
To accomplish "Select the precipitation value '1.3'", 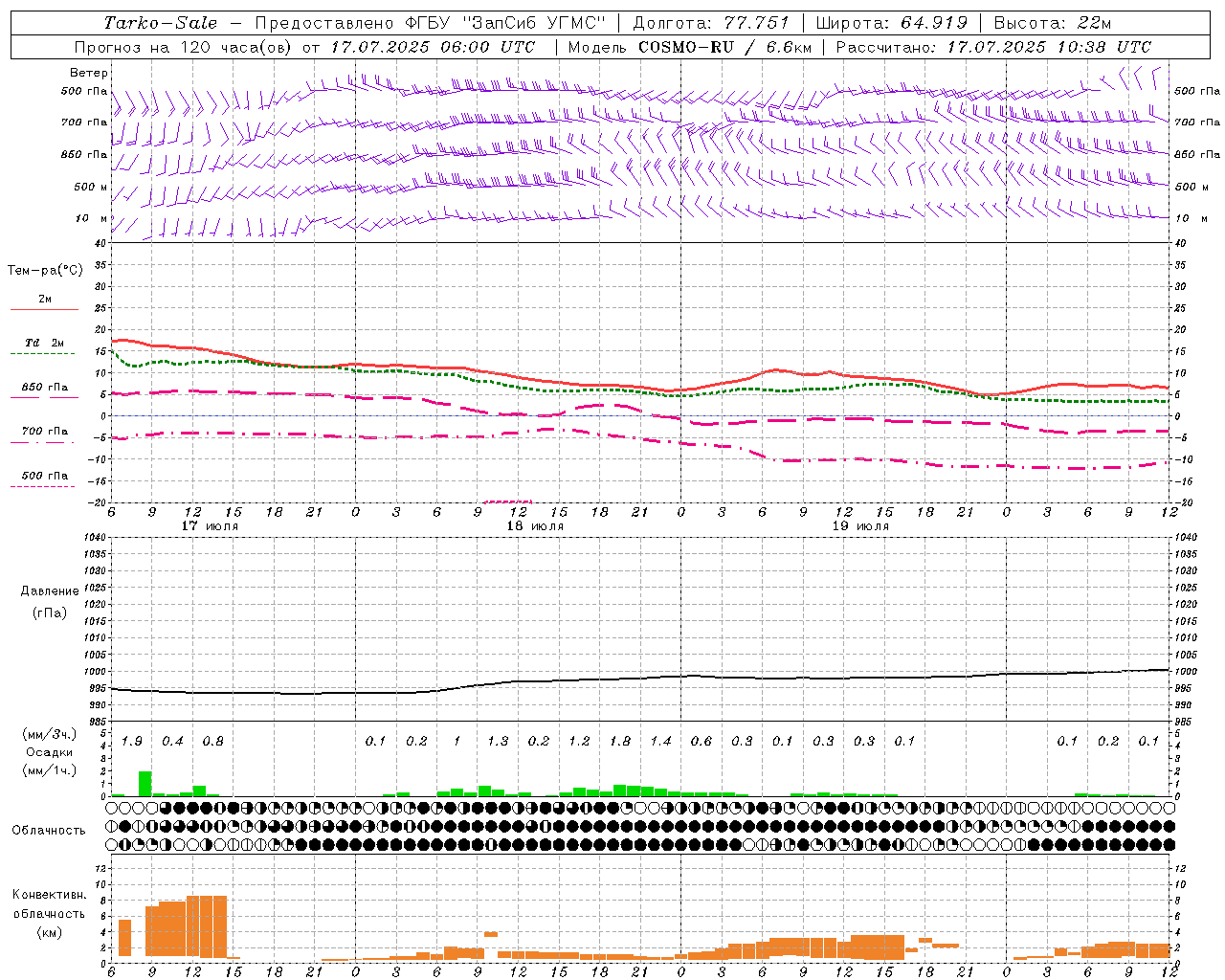I will [498, 742].
